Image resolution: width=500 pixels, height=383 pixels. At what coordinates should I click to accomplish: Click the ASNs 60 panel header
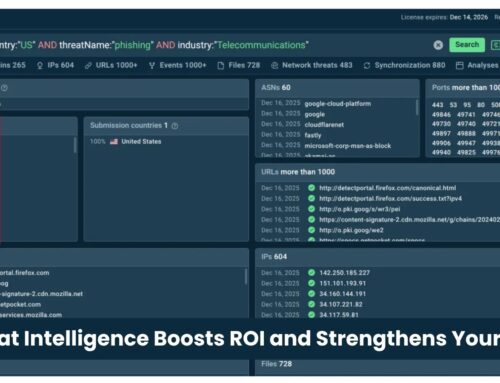coord(337,88)
